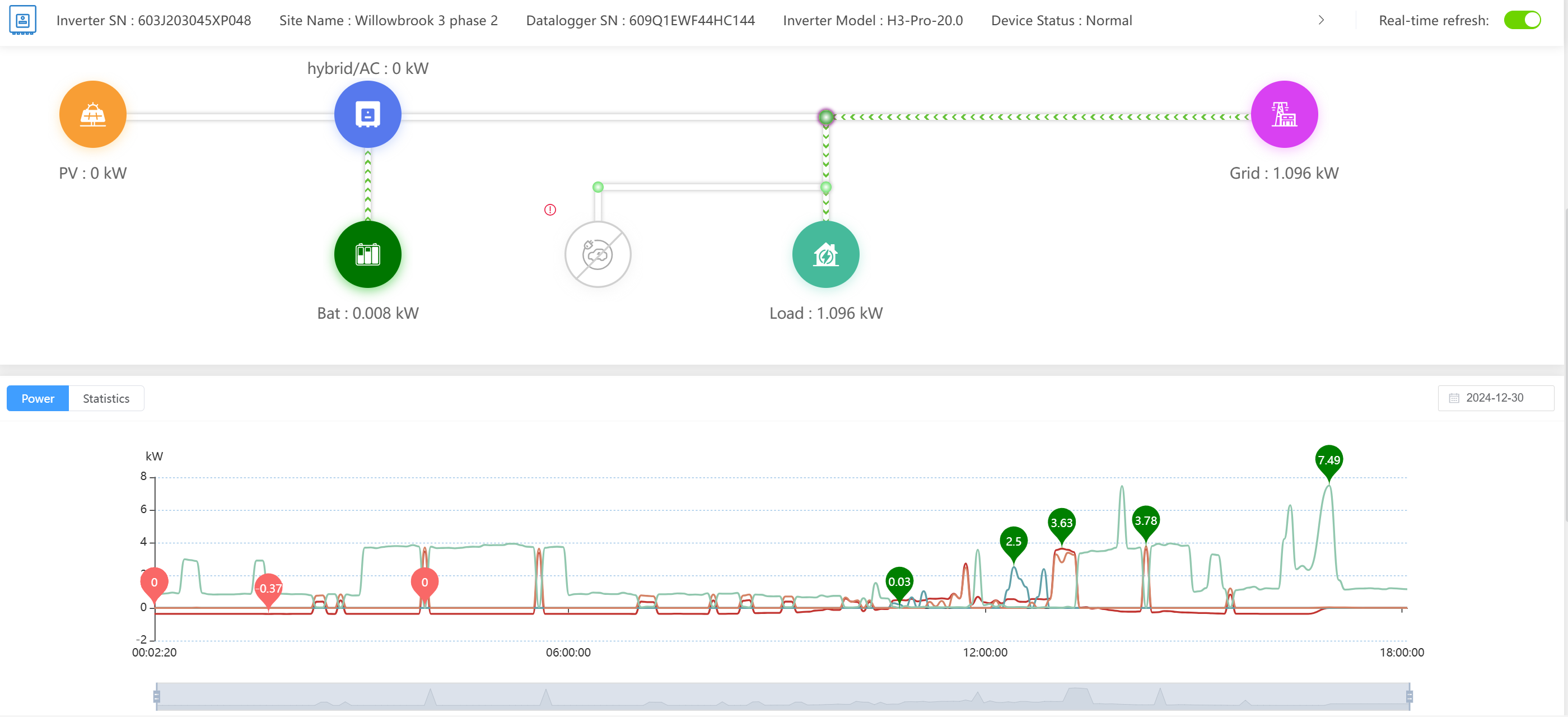This screenshot has width=1568, height=717.
Task: Click the purple Grid tower icon
Action: tap(1284, 114)
